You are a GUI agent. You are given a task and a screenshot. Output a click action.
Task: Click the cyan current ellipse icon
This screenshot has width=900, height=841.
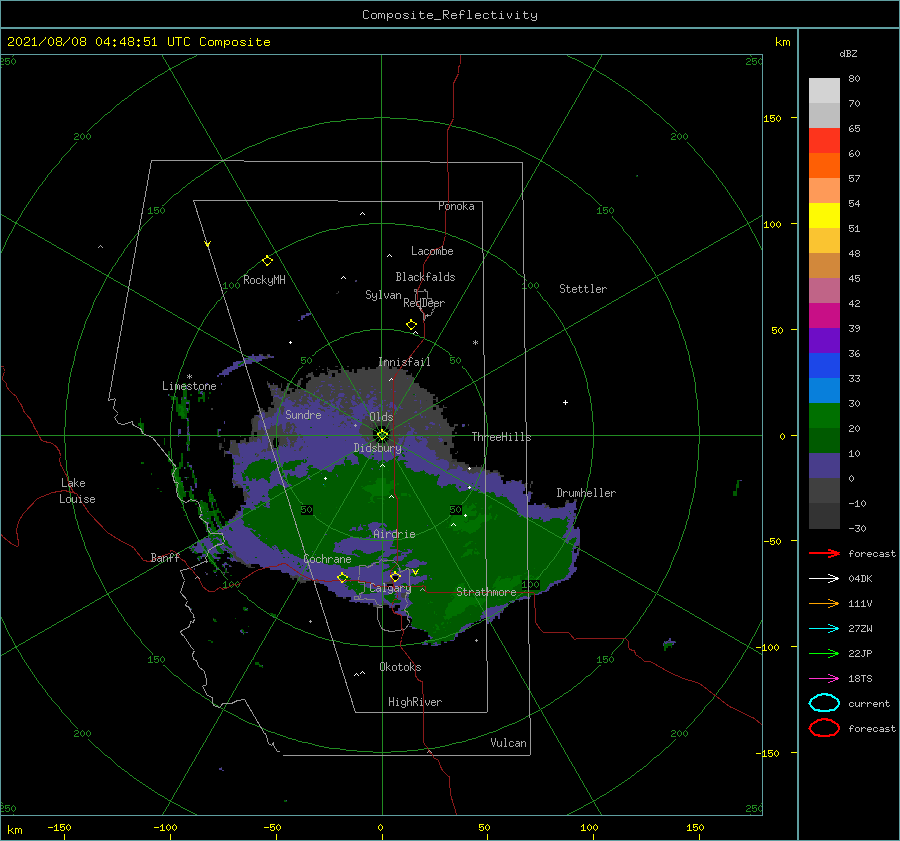(x=824, y=703)
